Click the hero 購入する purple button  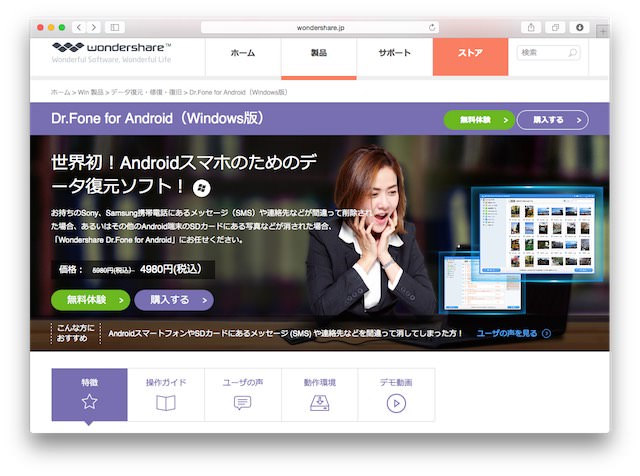174,300
